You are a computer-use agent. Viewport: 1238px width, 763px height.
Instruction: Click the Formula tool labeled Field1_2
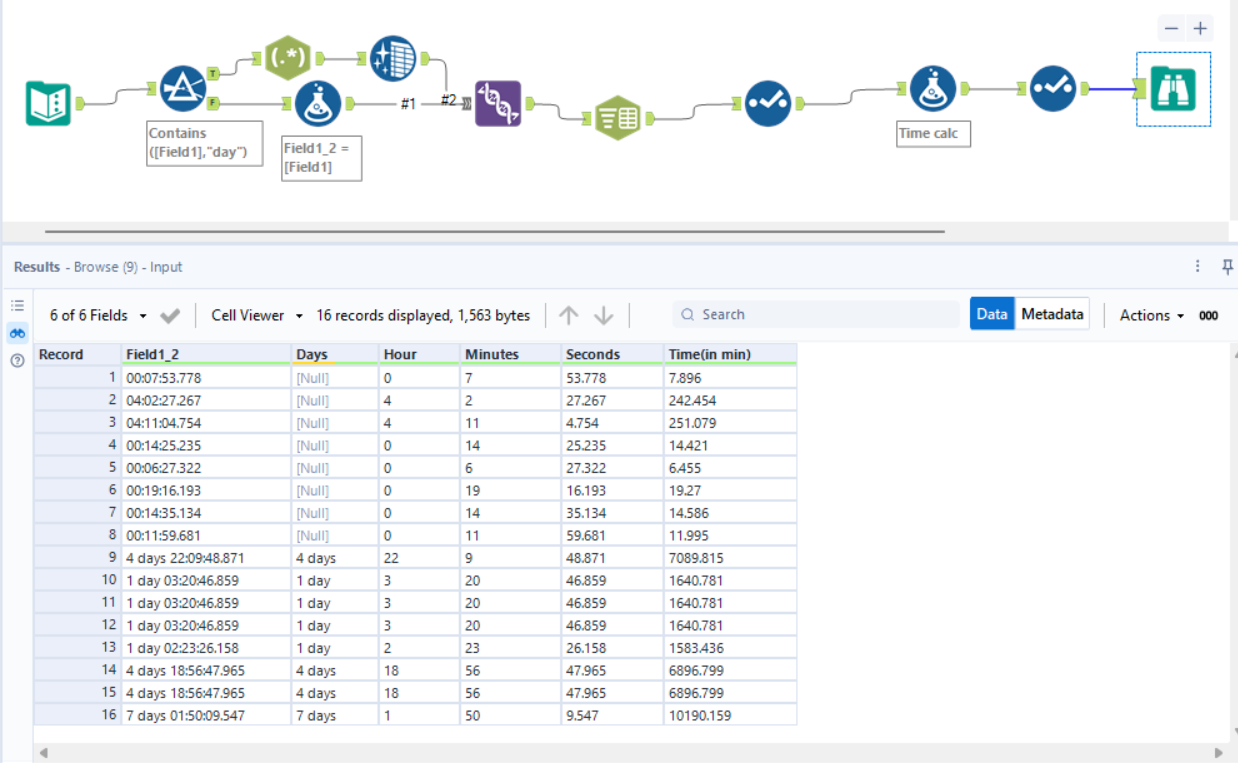[x=318, y=102]
